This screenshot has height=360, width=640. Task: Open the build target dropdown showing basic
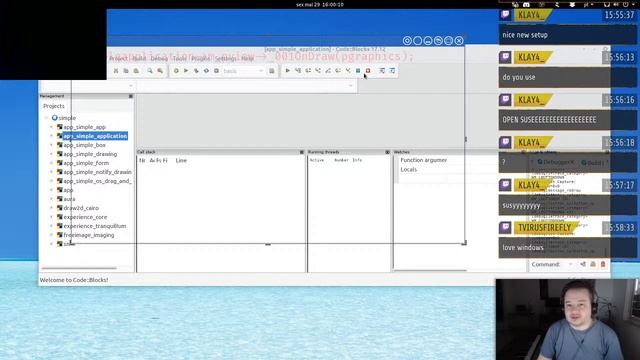tap(243, 71)
